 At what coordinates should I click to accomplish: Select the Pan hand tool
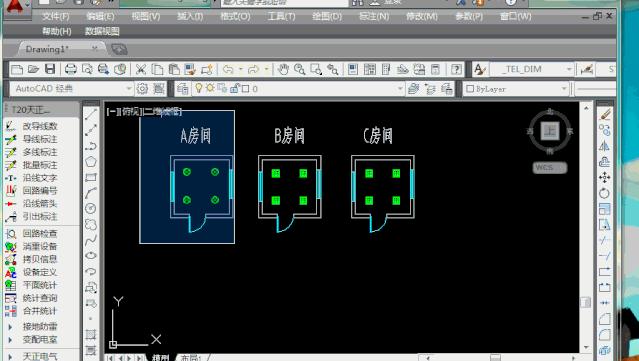coord(283,69)
